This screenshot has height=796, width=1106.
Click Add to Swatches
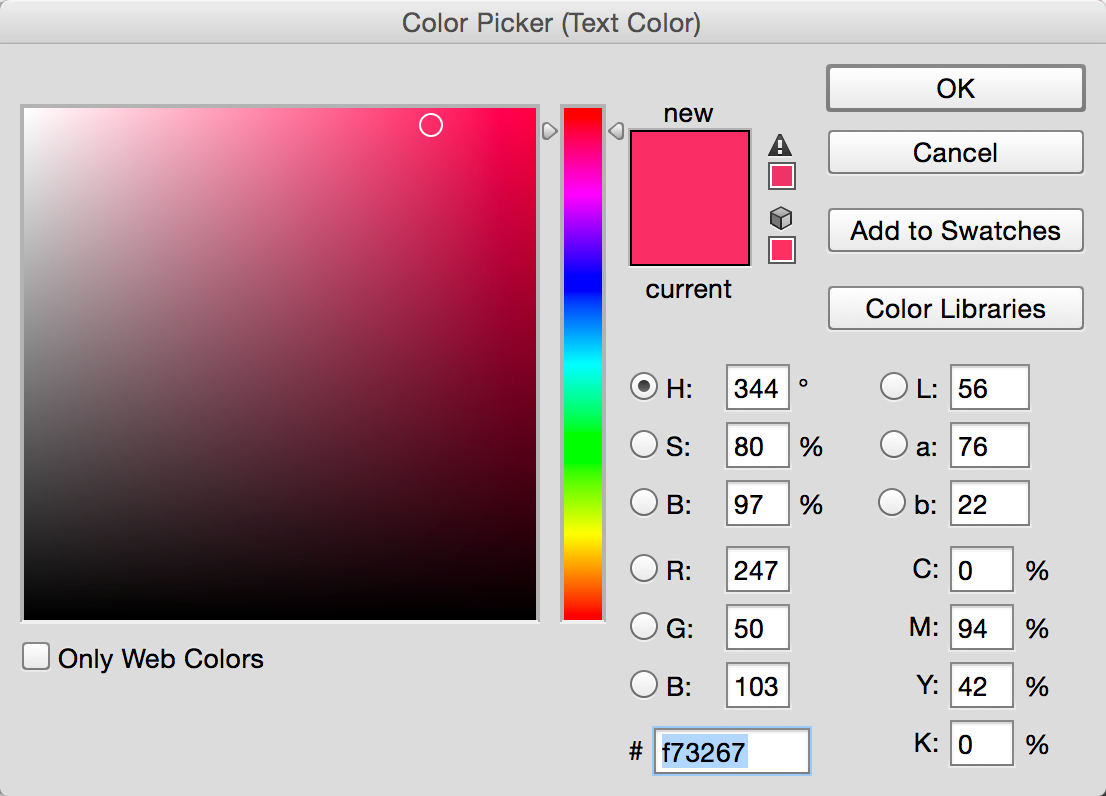point(954,230)
